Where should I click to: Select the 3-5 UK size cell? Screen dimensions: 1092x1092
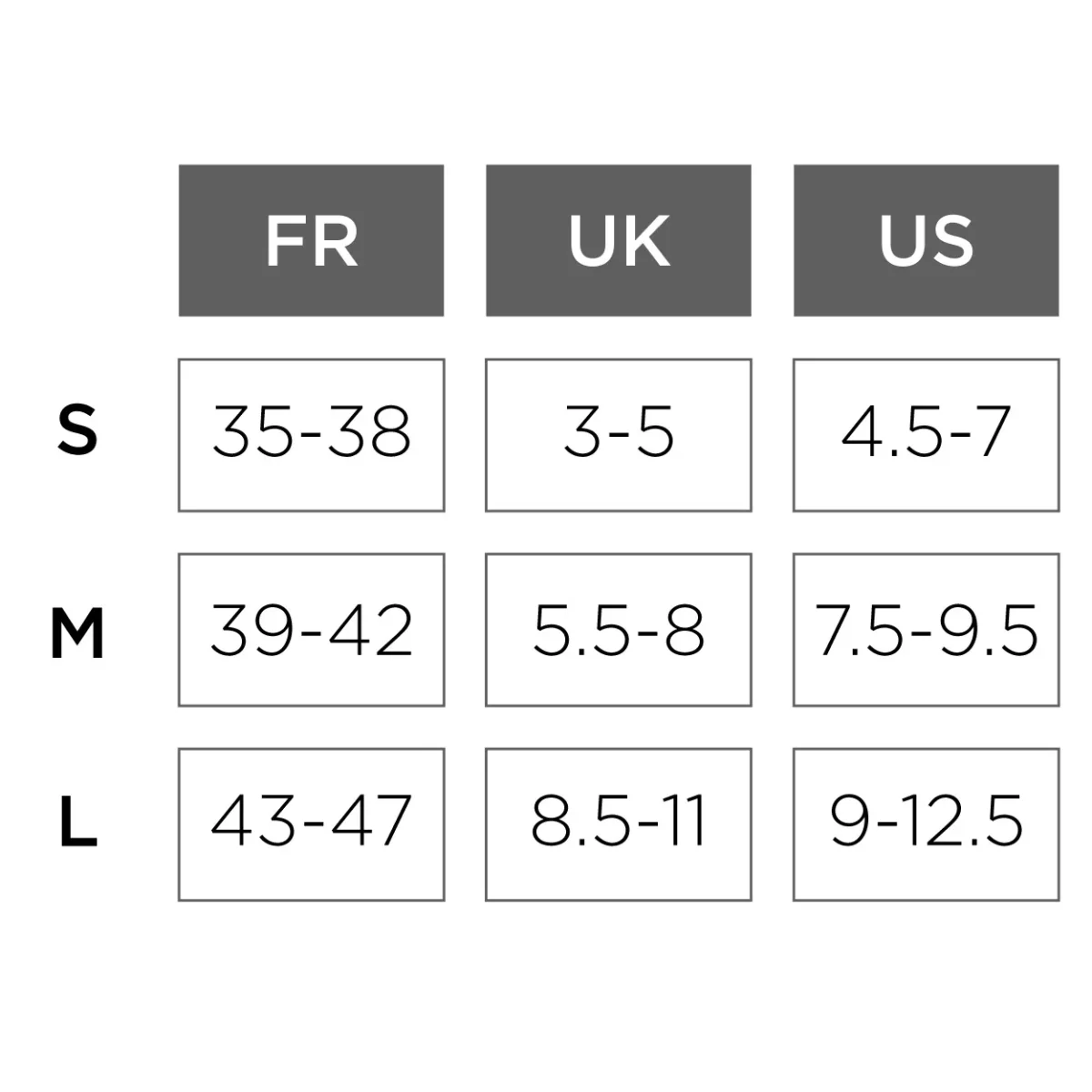click(619, 433)
